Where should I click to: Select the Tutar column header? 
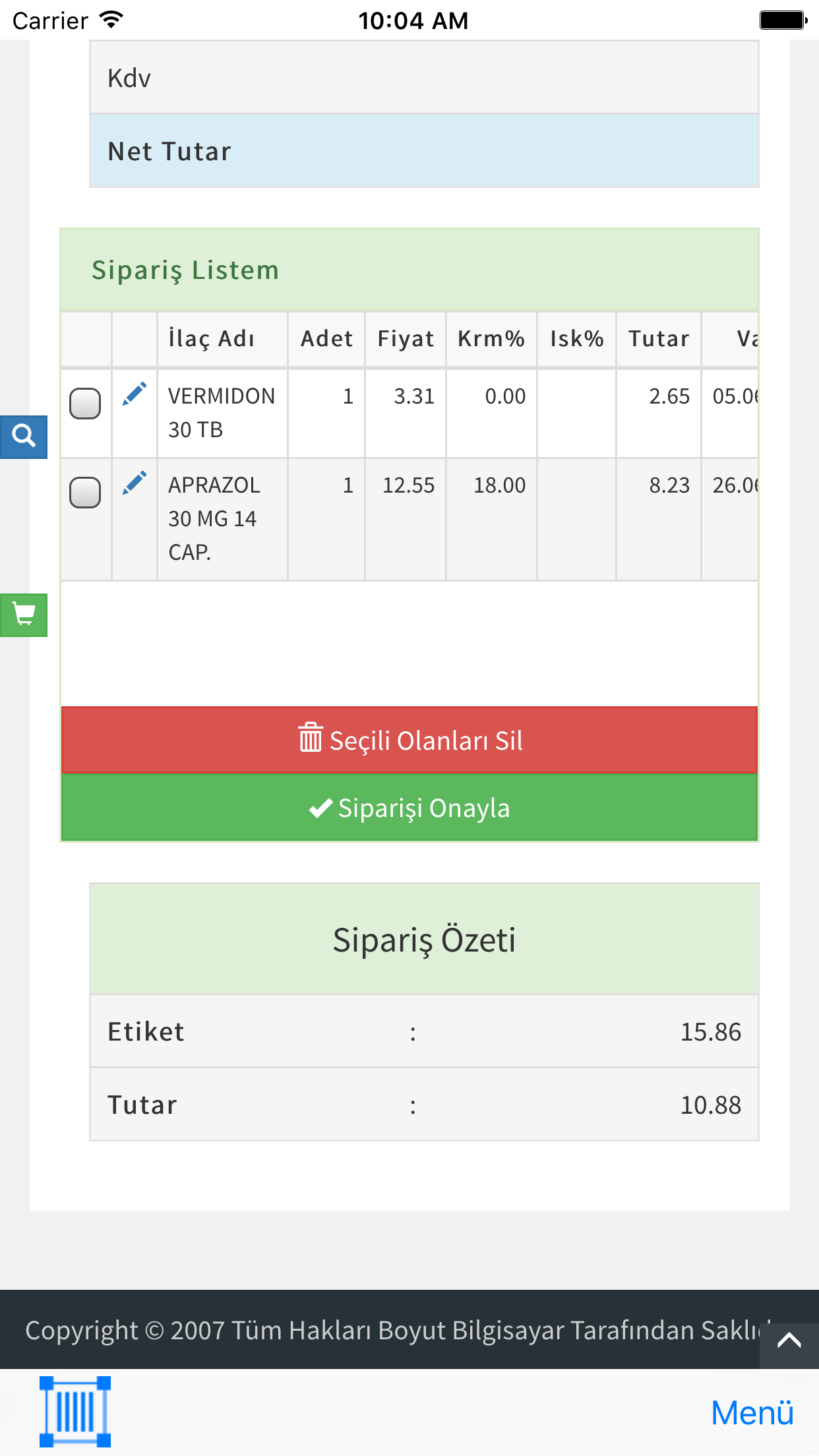(659, 339)
